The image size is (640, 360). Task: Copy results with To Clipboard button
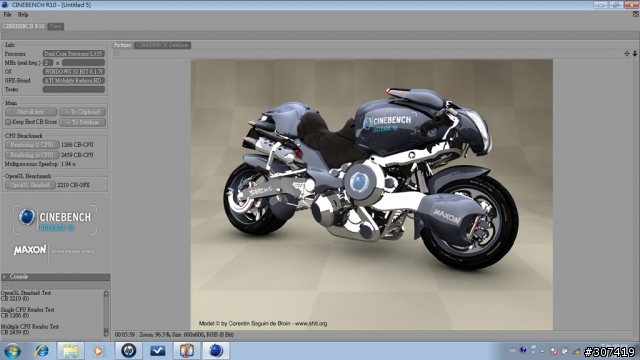tap(82, 112)
